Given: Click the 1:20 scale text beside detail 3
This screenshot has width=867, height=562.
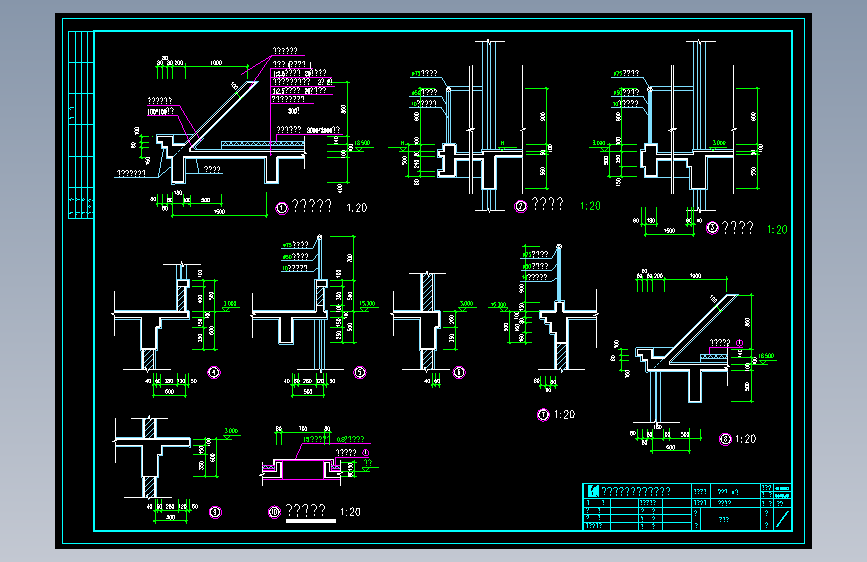Looking at the screenshot, I should 777,230.
